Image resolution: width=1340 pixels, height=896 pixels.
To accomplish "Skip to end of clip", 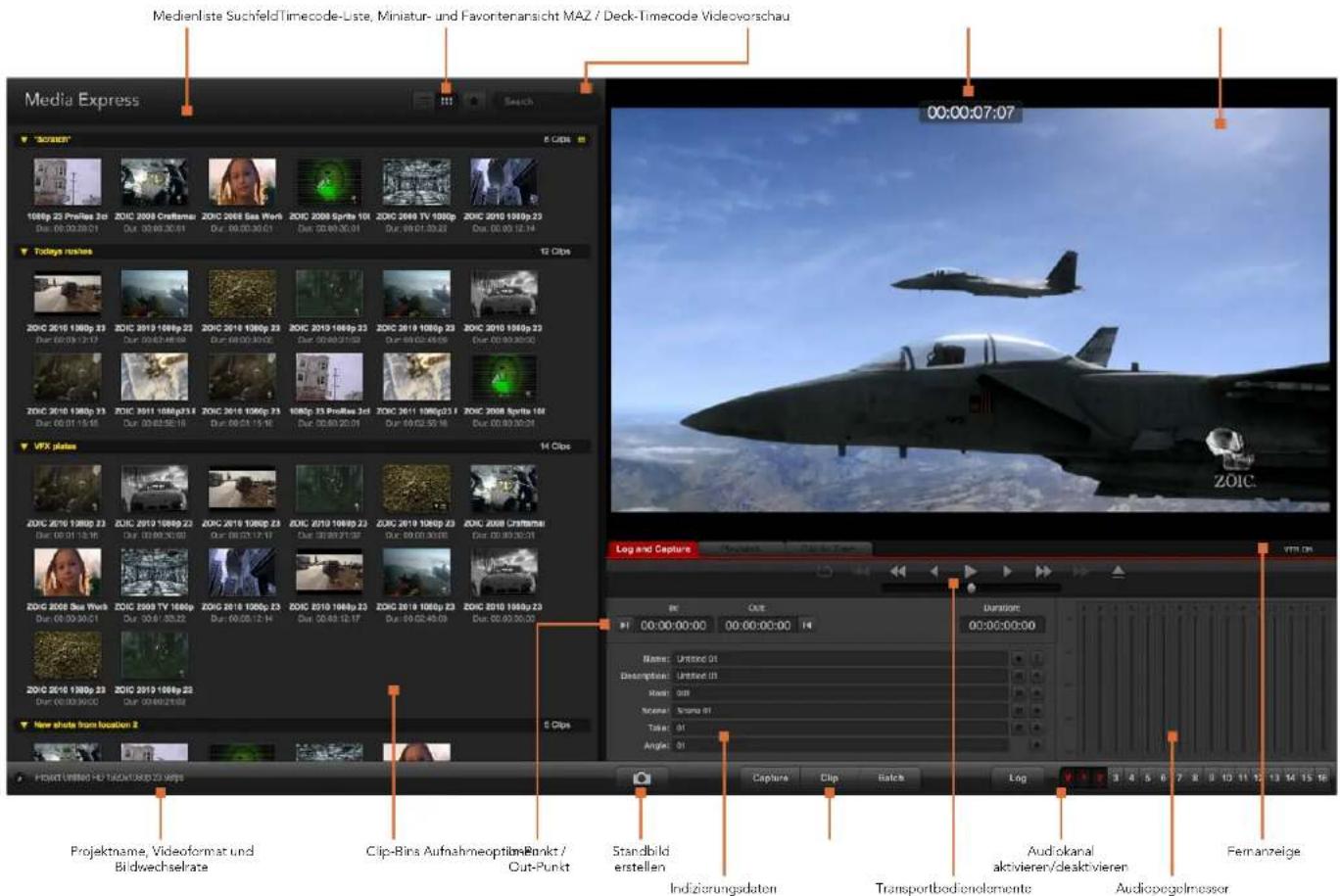I will (x=1080, y=572).
